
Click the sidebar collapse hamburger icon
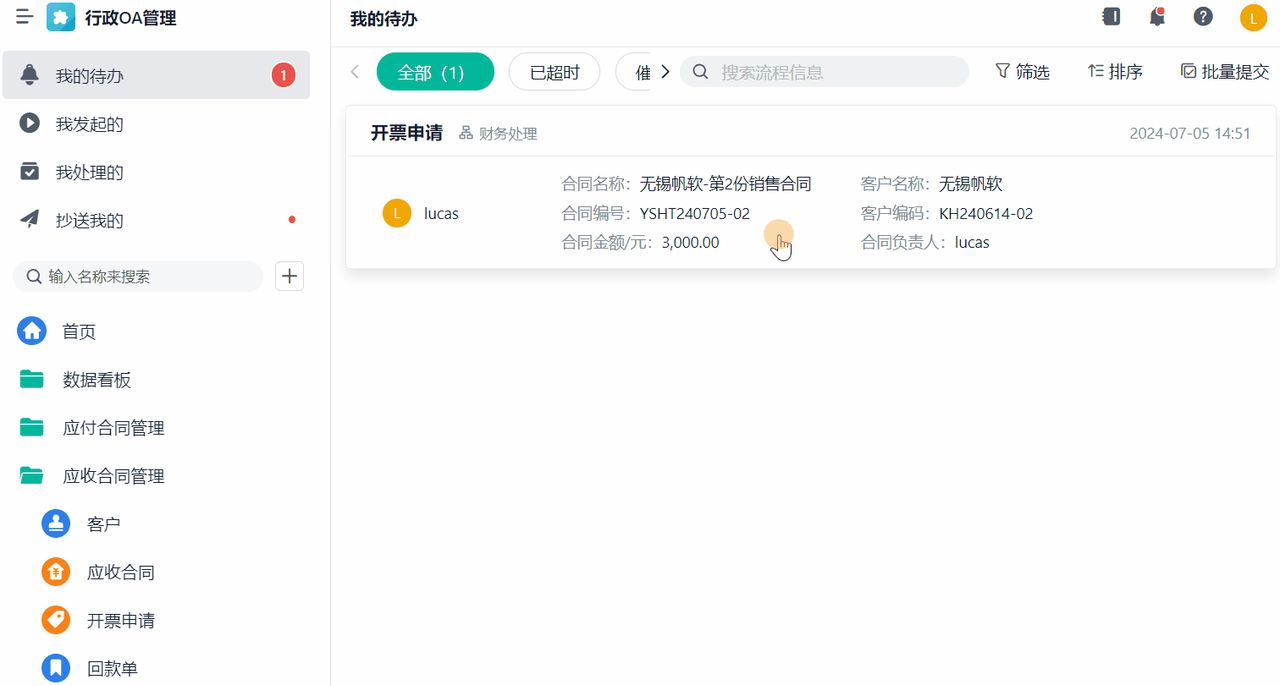25,16
